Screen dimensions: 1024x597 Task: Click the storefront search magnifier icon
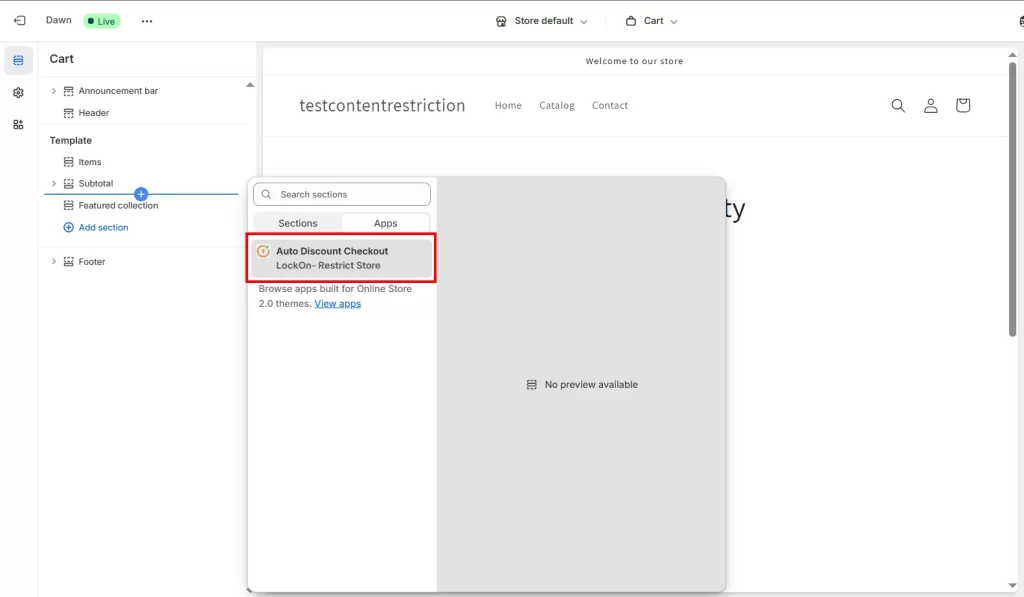coord(898,106)
